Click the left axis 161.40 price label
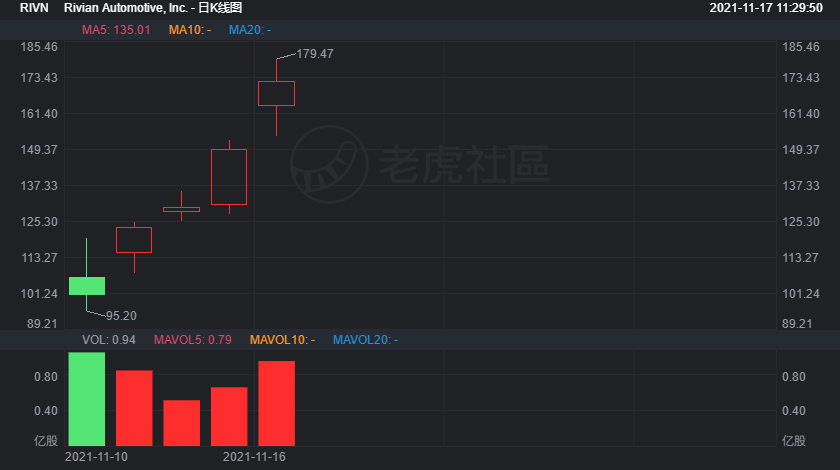The height and width of the screenshot is (470, 840). coord(39,114)
